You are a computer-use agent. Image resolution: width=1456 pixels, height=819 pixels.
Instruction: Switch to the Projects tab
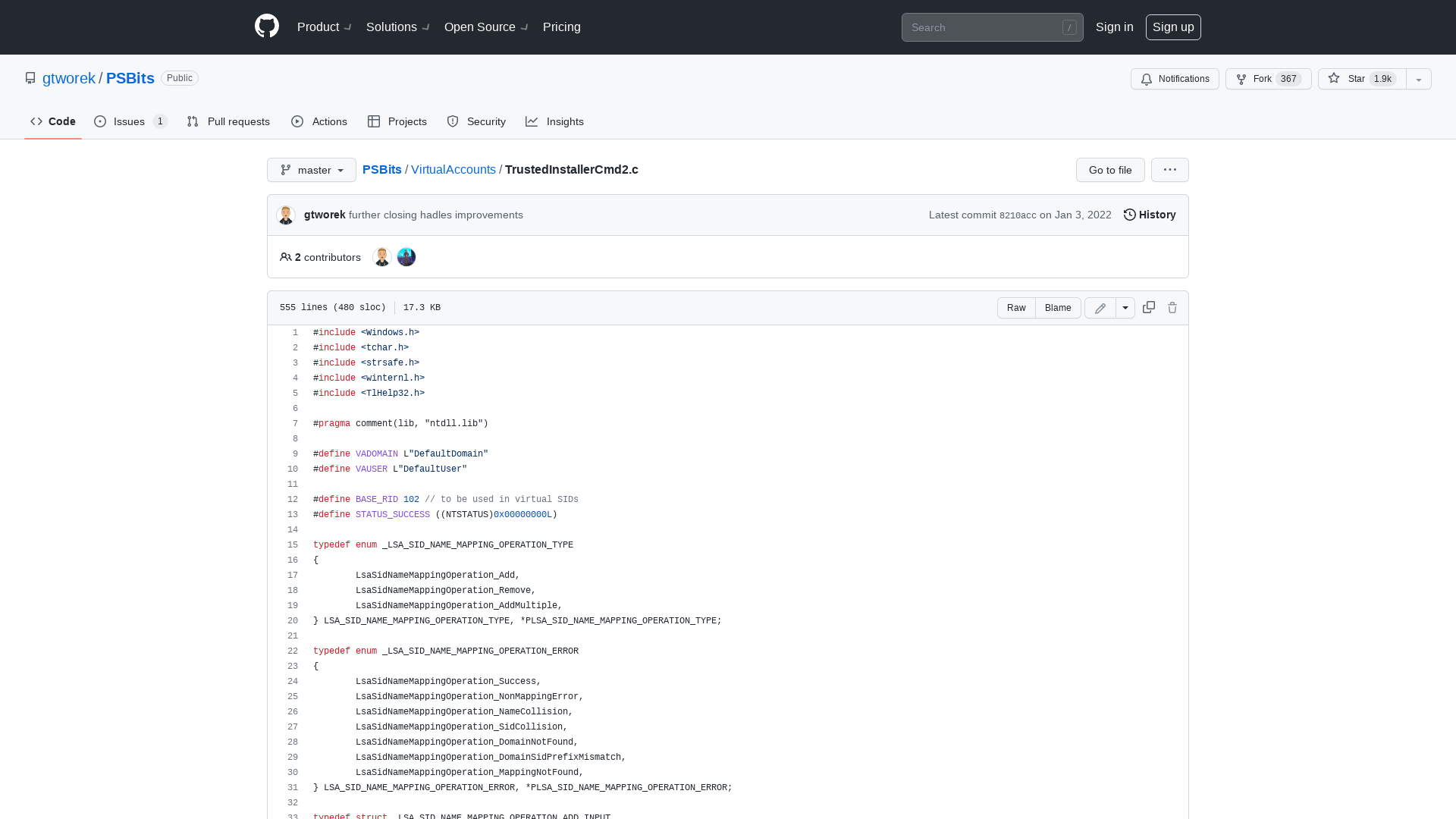[397, 121]
